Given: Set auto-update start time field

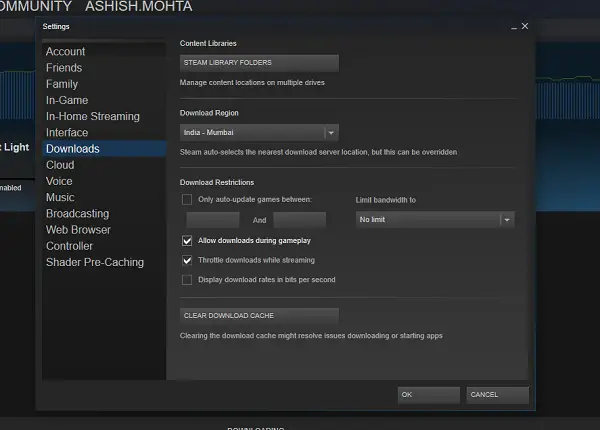Looking at the screenshot, I should coord(213,220).
